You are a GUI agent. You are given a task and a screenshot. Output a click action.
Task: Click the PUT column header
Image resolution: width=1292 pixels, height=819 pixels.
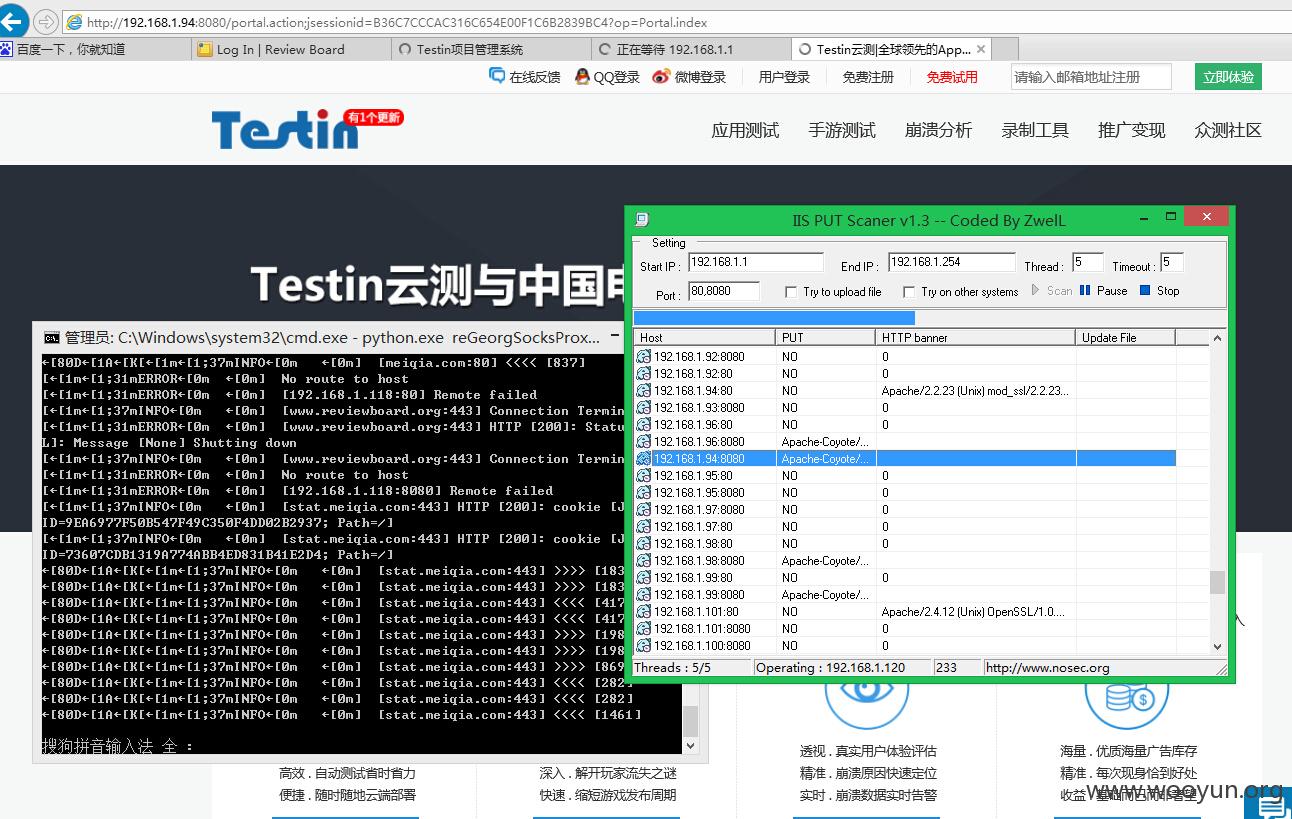click(825, 338)
